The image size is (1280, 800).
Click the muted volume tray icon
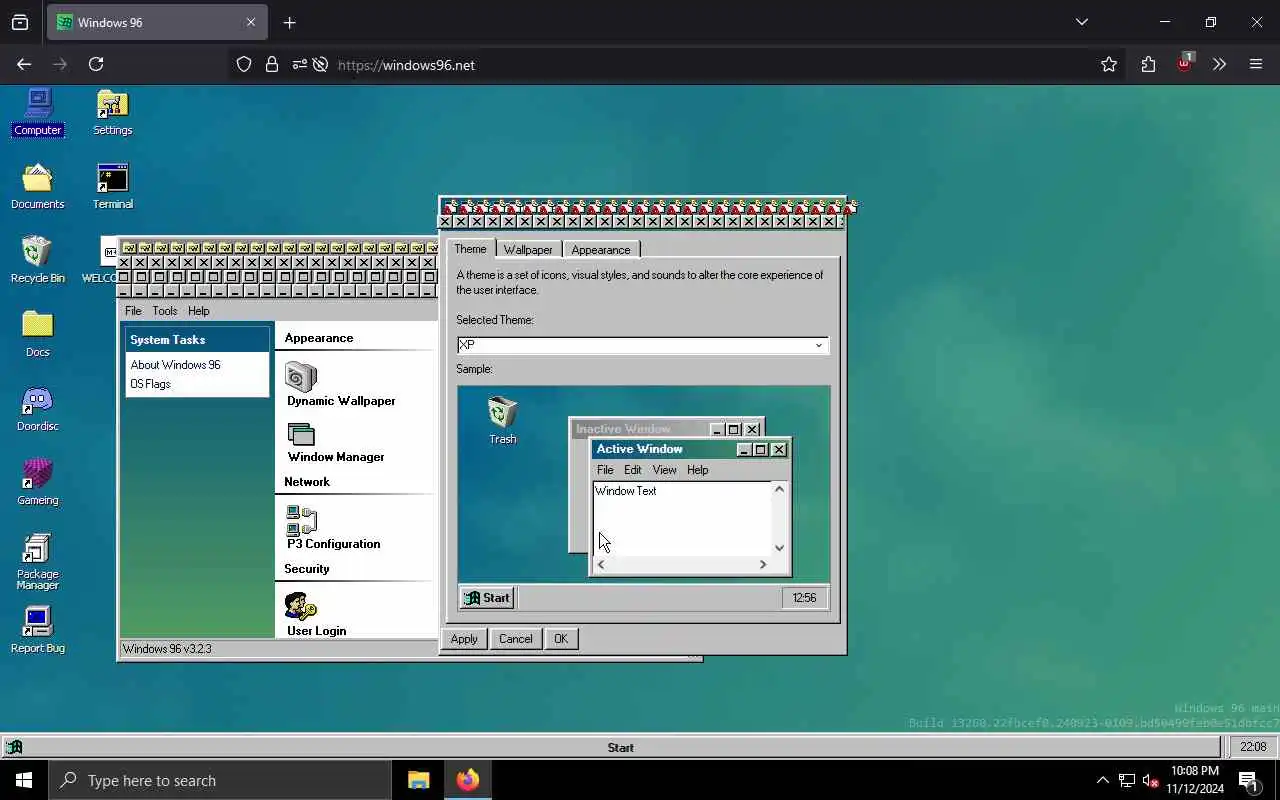pyautogui.click(x=1150, y=780)
